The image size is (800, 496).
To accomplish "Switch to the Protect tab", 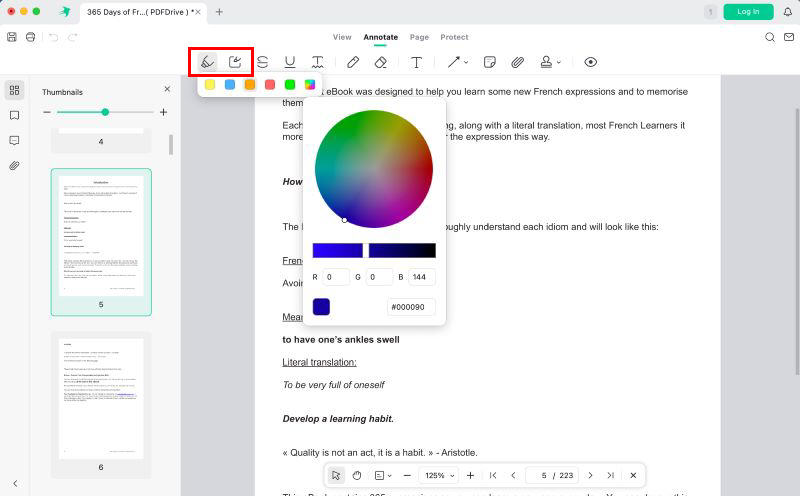I will tap(454, 37).
